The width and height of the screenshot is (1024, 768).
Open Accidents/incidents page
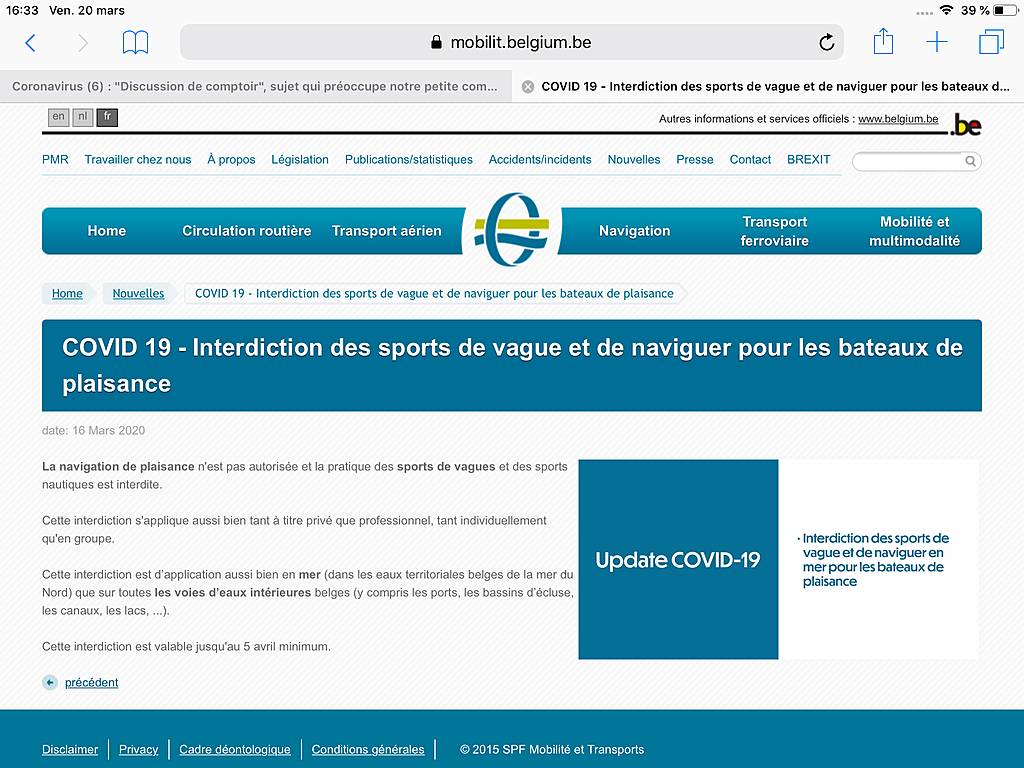540,159
